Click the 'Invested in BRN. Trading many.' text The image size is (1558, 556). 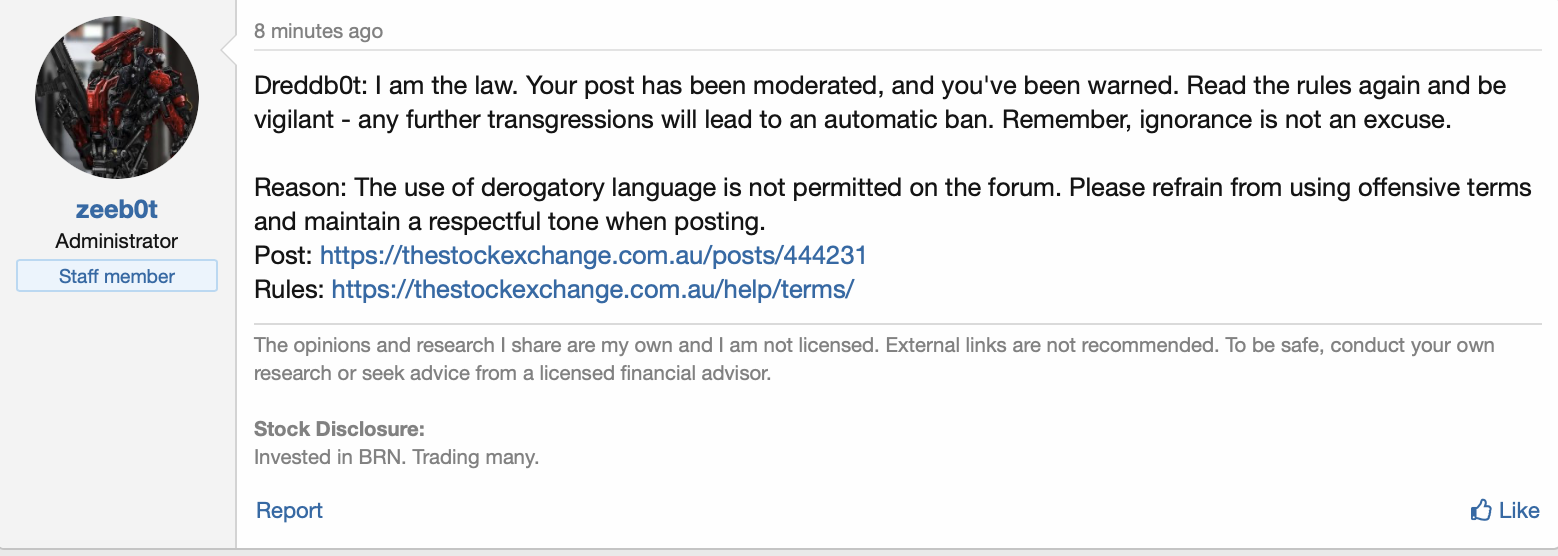(396, 458)
